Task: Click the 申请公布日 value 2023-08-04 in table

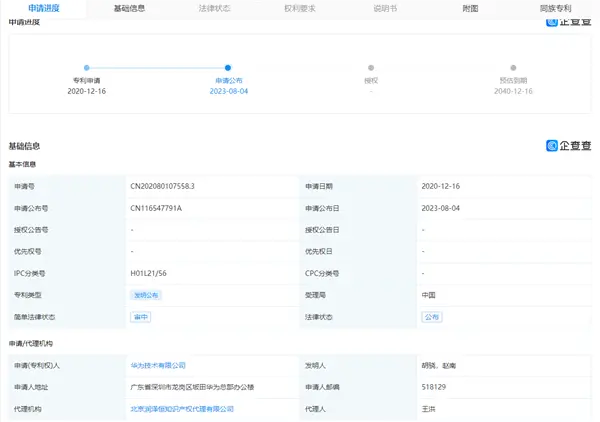Action: click(440, 208)
